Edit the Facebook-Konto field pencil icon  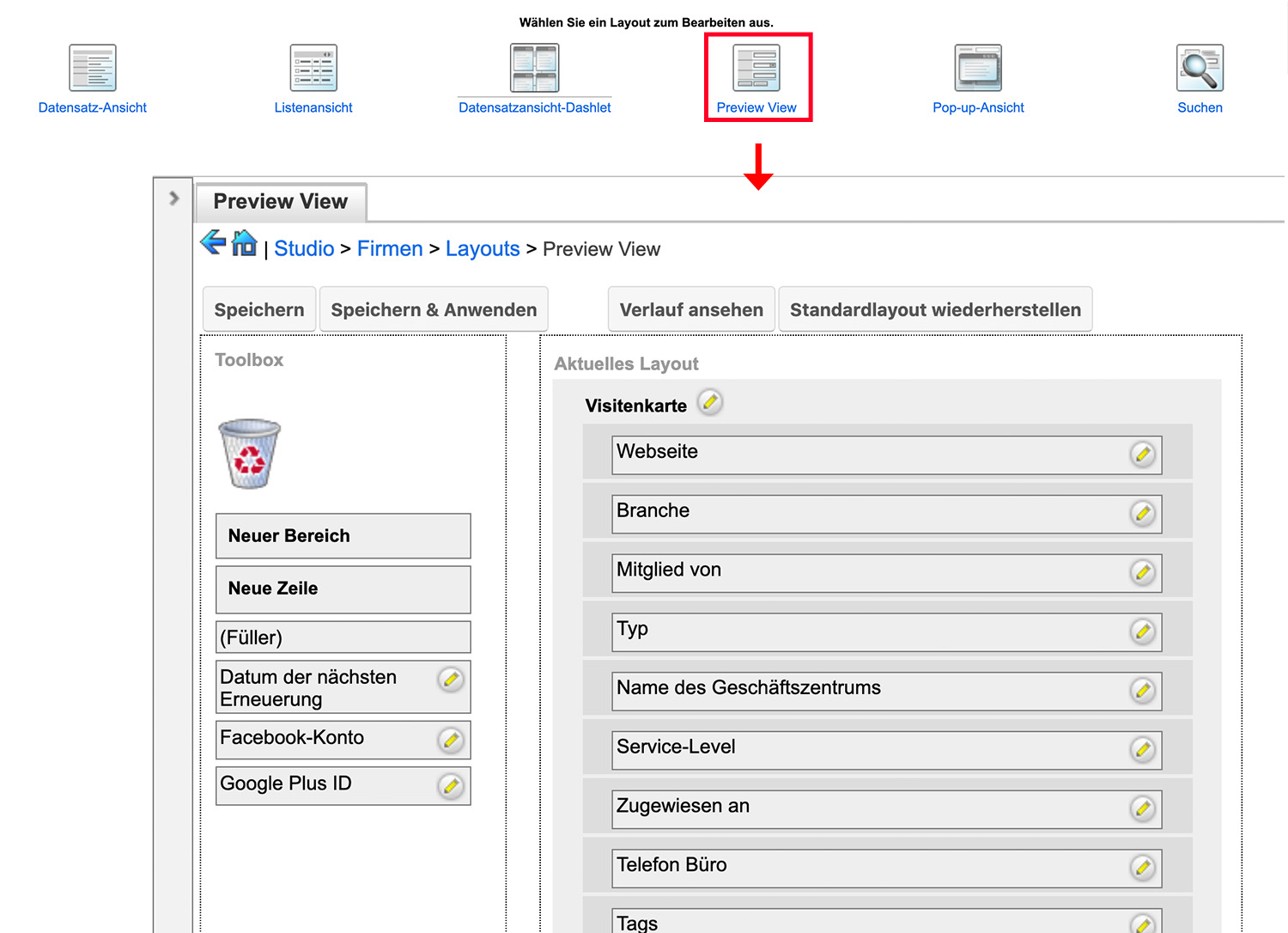click(451, 740)
